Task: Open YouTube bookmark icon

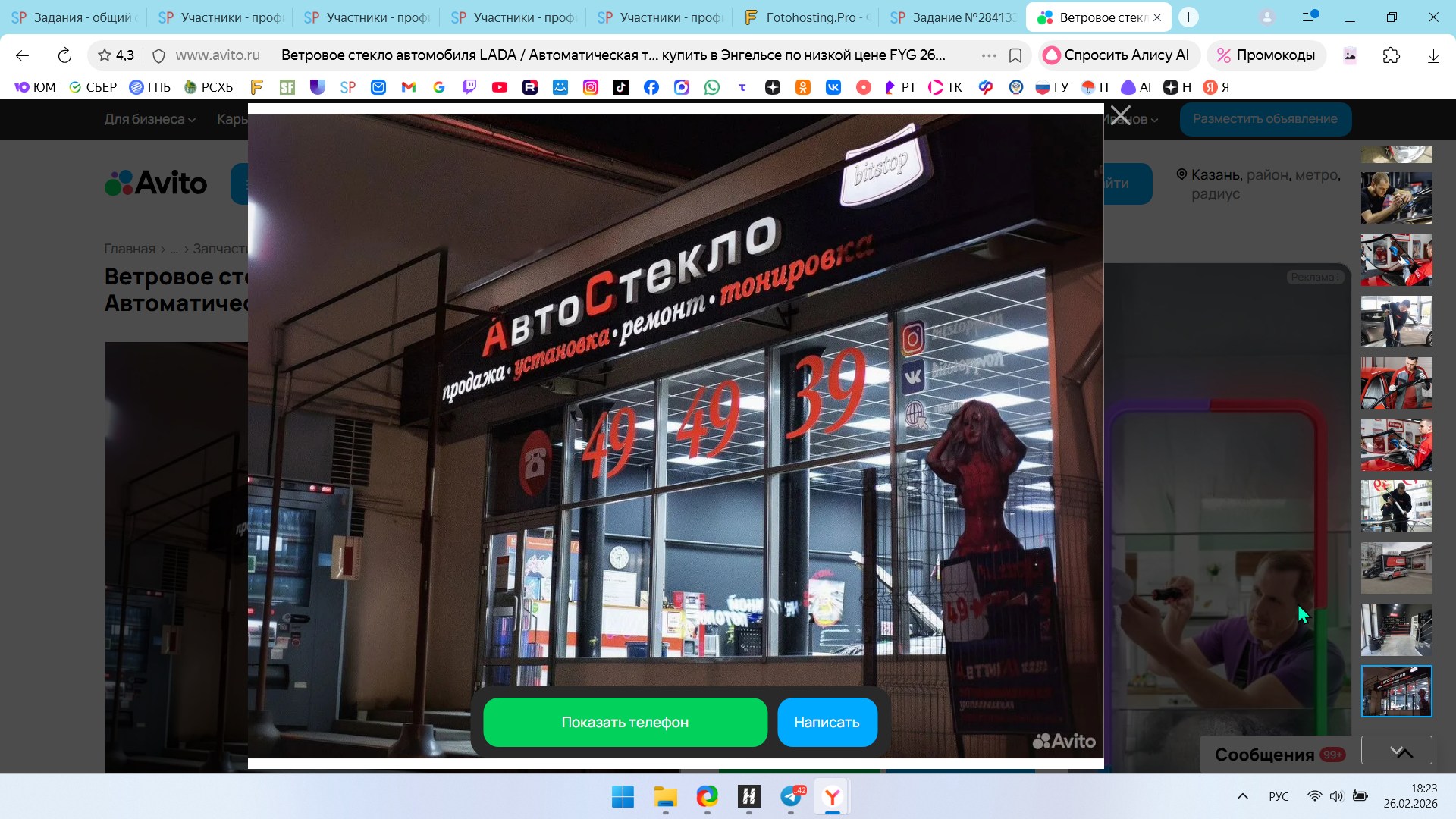Action: [x=499, y=87]
